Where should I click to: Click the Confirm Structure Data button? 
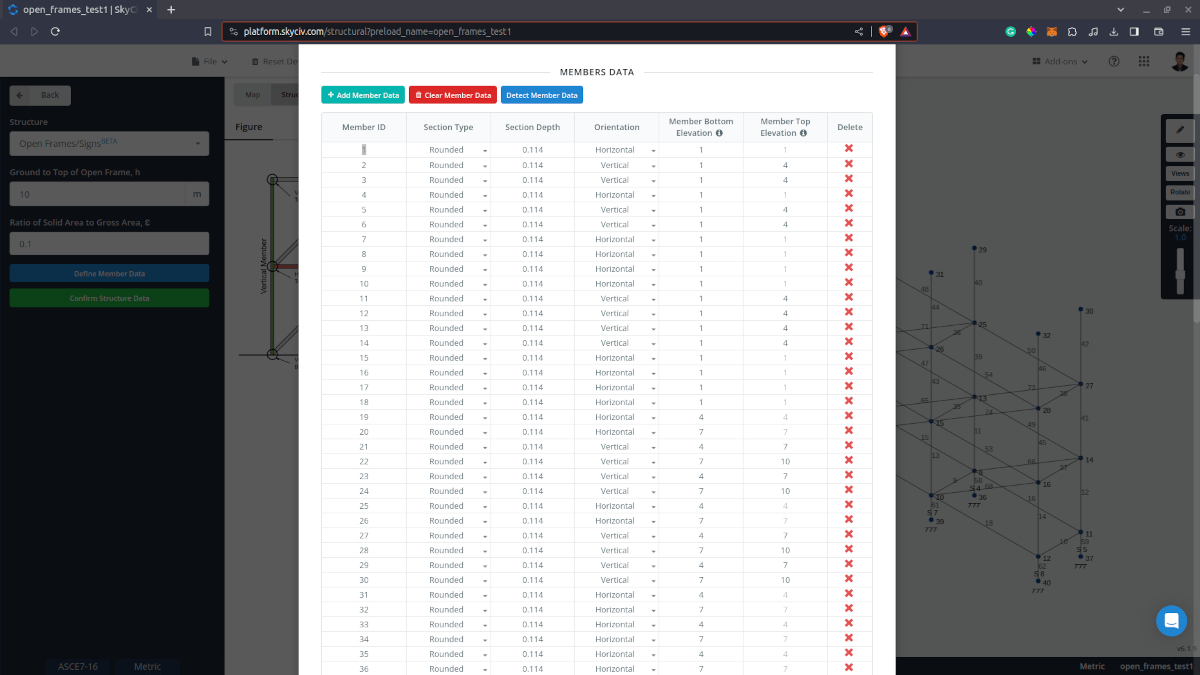(109, 297)
